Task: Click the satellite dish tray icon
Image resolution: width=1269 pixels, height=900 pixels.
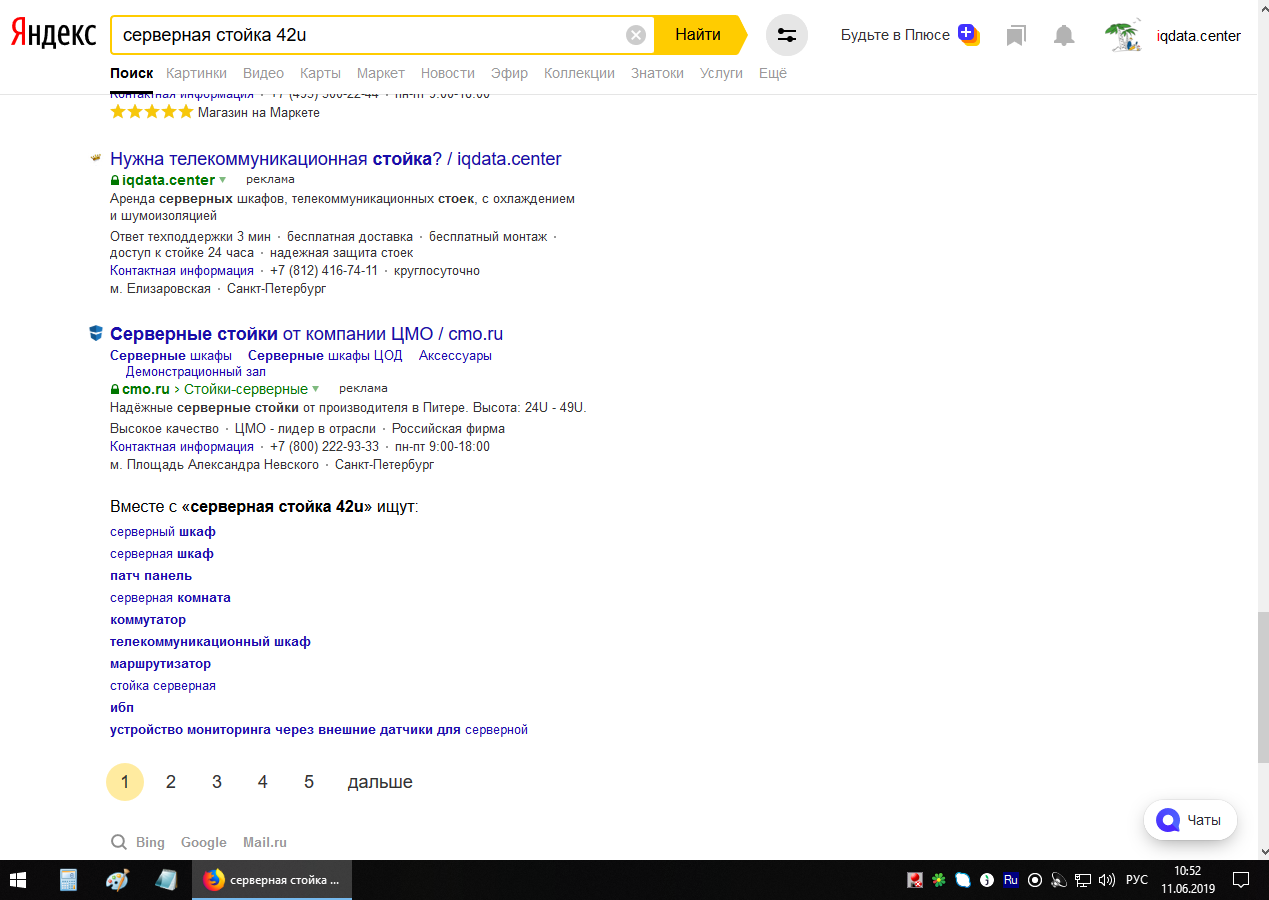Action: pos(1059,880)
